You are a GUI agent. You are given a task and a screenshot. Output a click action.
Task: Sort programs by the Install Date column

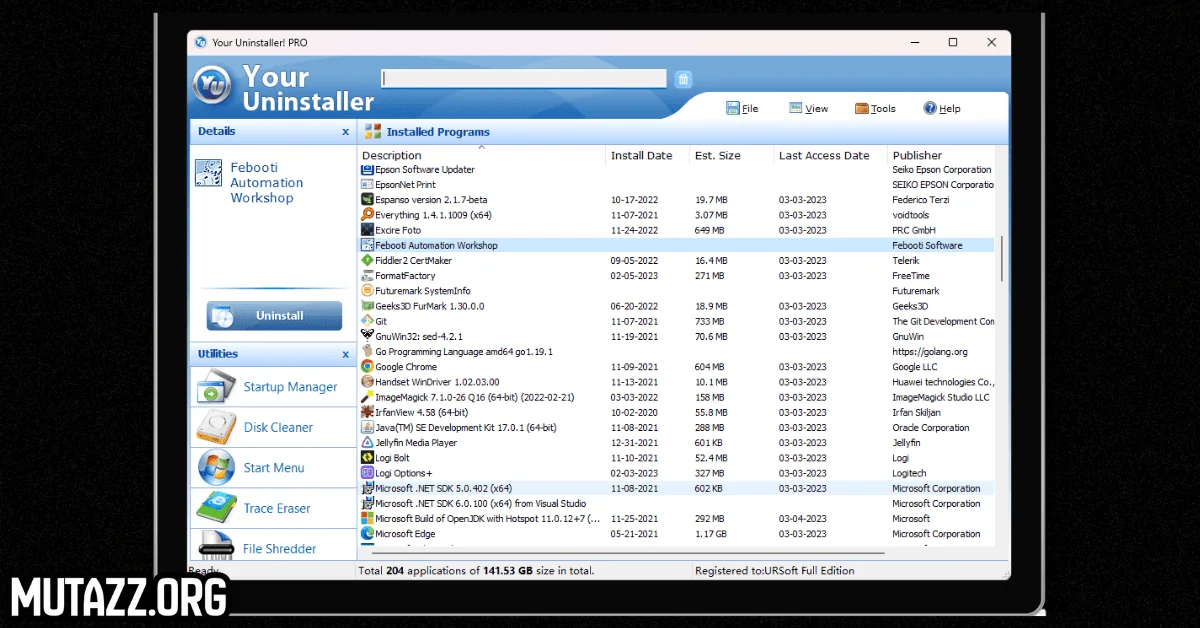pyautogui.click(x=640, y=155)
